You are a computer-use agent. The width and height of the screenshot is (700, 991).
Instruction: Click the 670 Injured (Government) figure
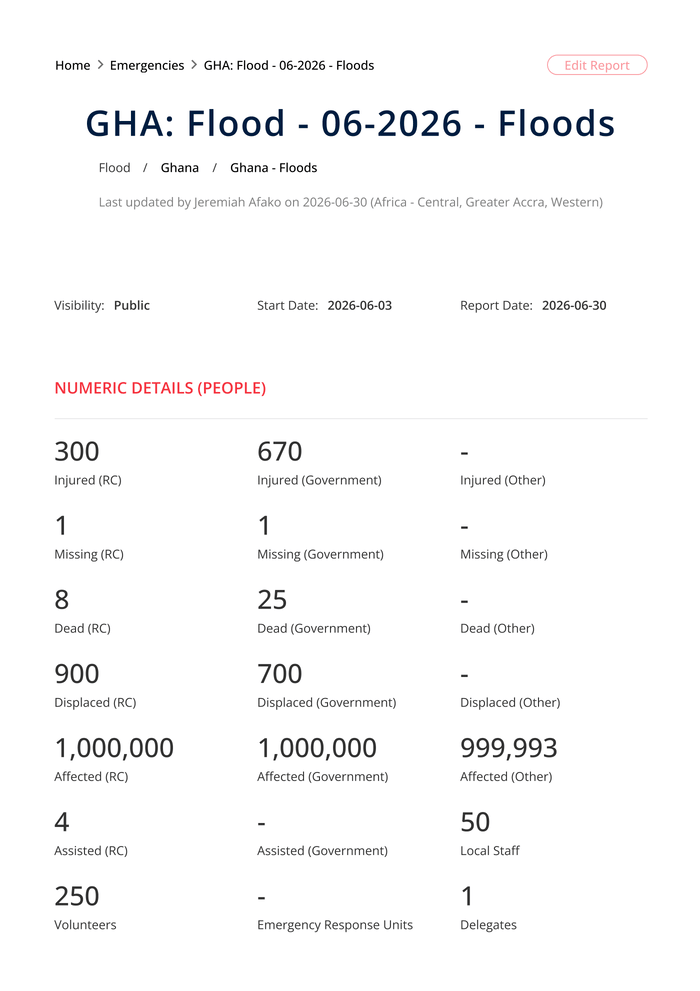click(280, 452)
